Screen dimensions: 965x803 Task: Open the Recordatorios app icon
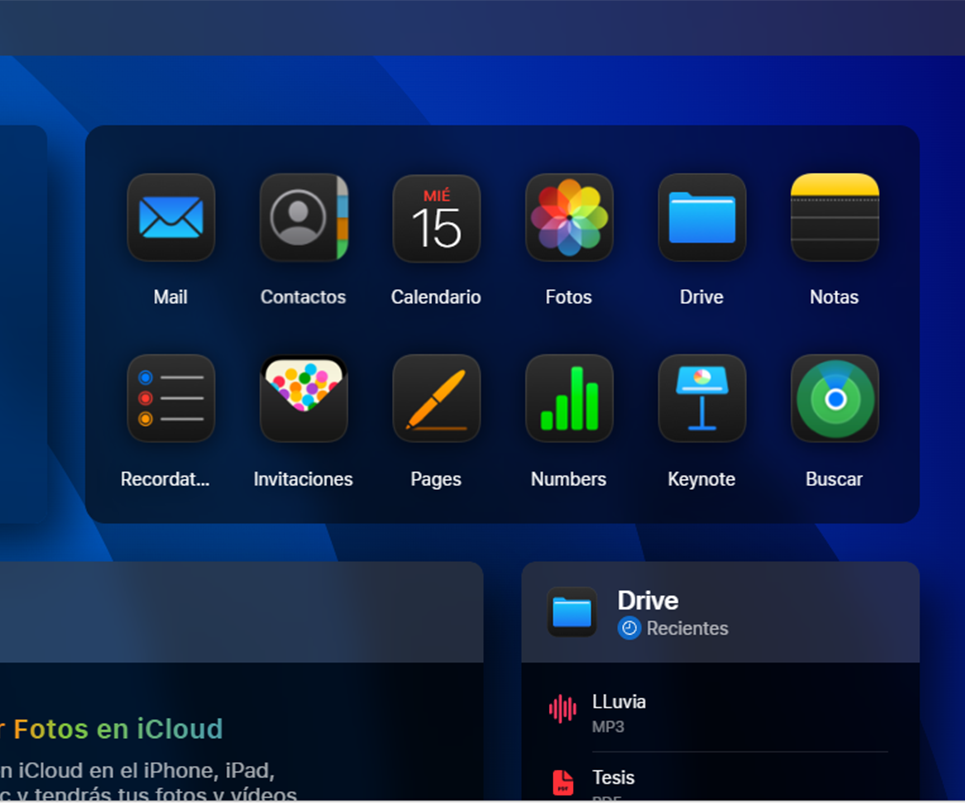click(x=171, y=398)
